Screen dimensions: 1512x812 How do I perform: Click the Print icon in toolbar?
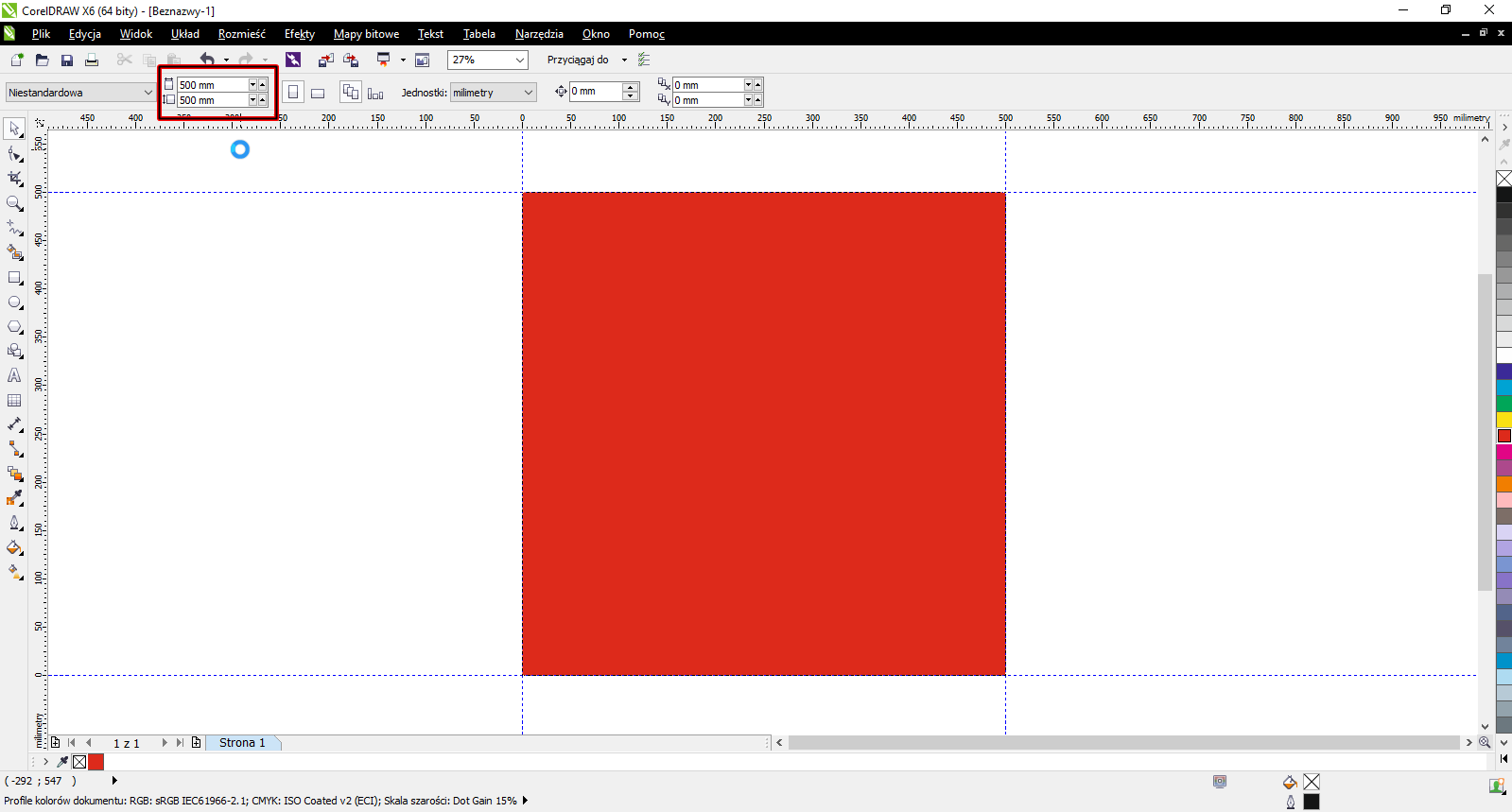[92, 60]
